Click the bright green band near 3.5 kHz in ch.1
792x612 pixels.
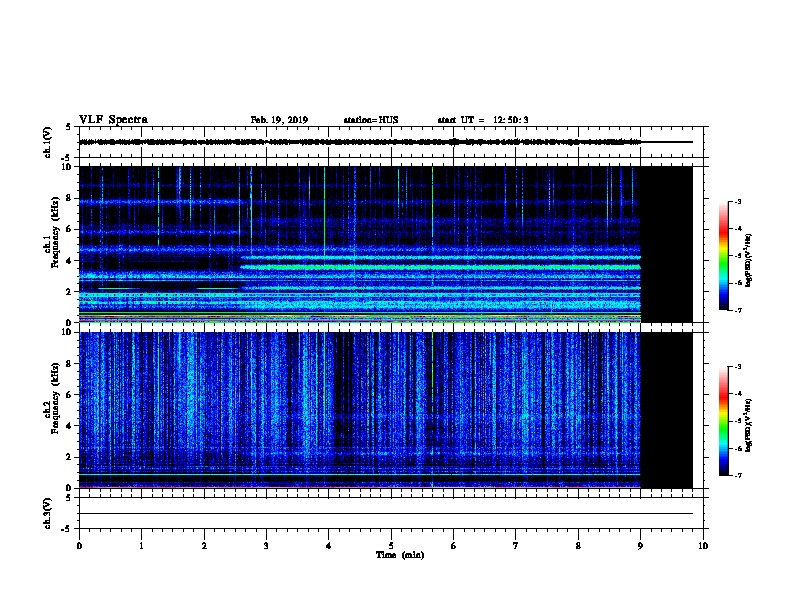pyautogui.click(x=440, y=267)
